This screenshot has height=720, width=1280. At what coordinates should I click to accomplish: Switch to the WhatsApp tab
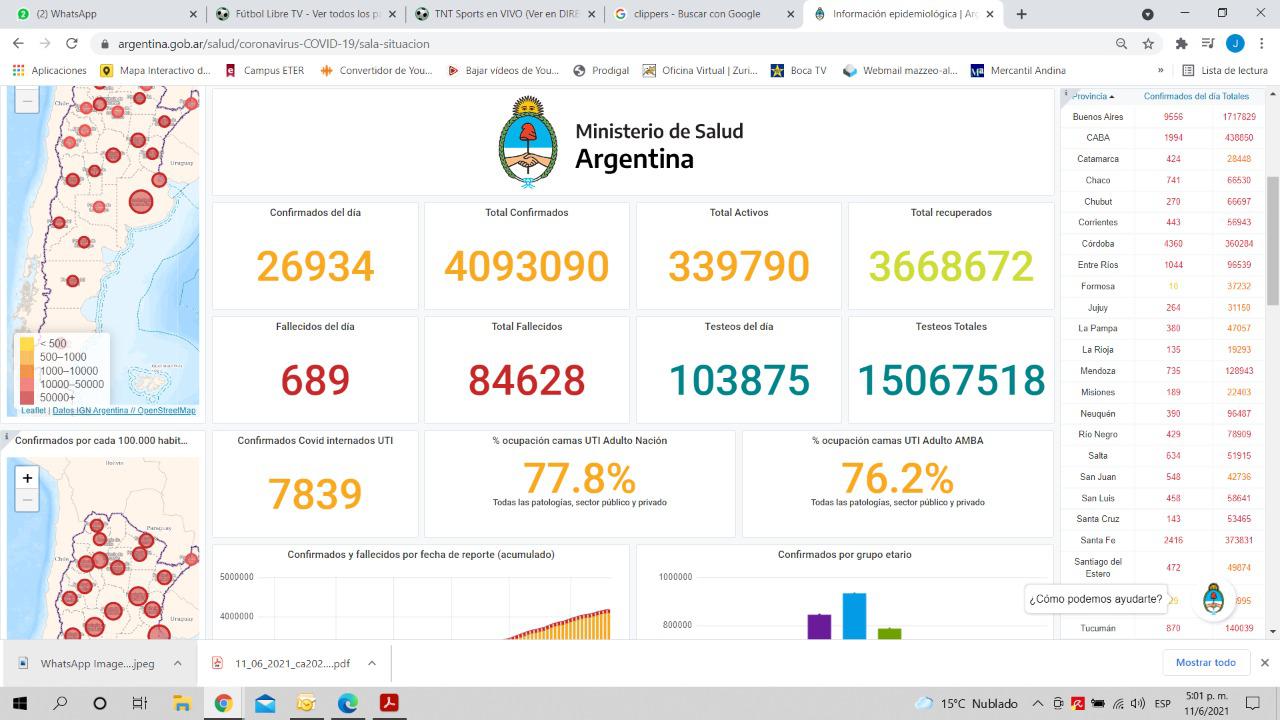point(100,14)
